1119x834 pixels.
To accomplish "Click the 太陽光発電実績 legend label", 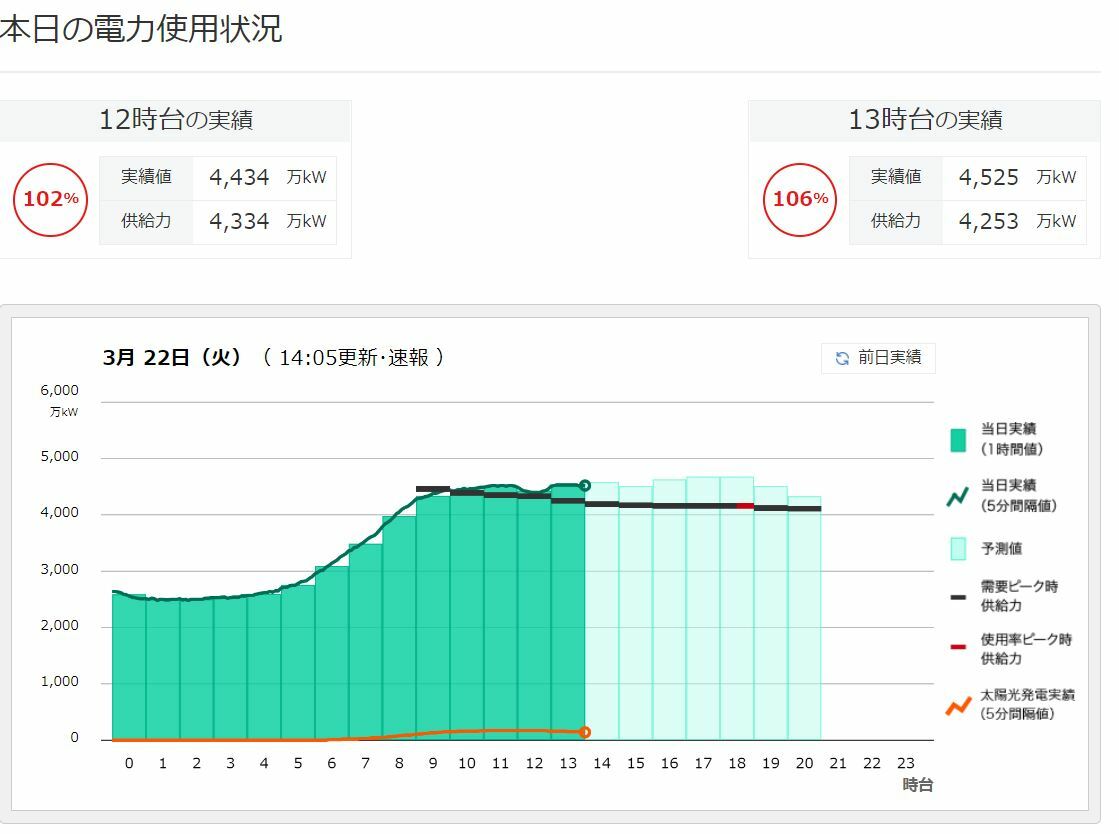I will pyautogui.click(x=1027, y=704).
